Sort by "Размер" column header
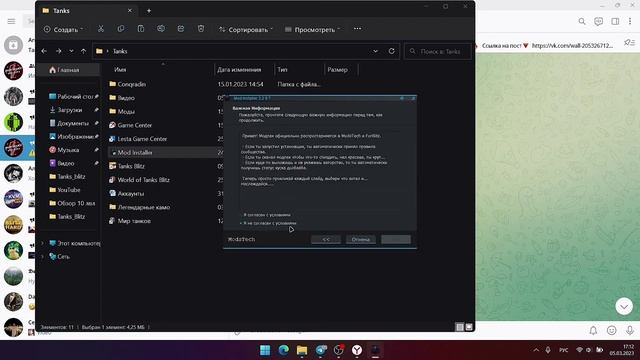The height and width of the screenshot is (360, 640). [337, 70]
